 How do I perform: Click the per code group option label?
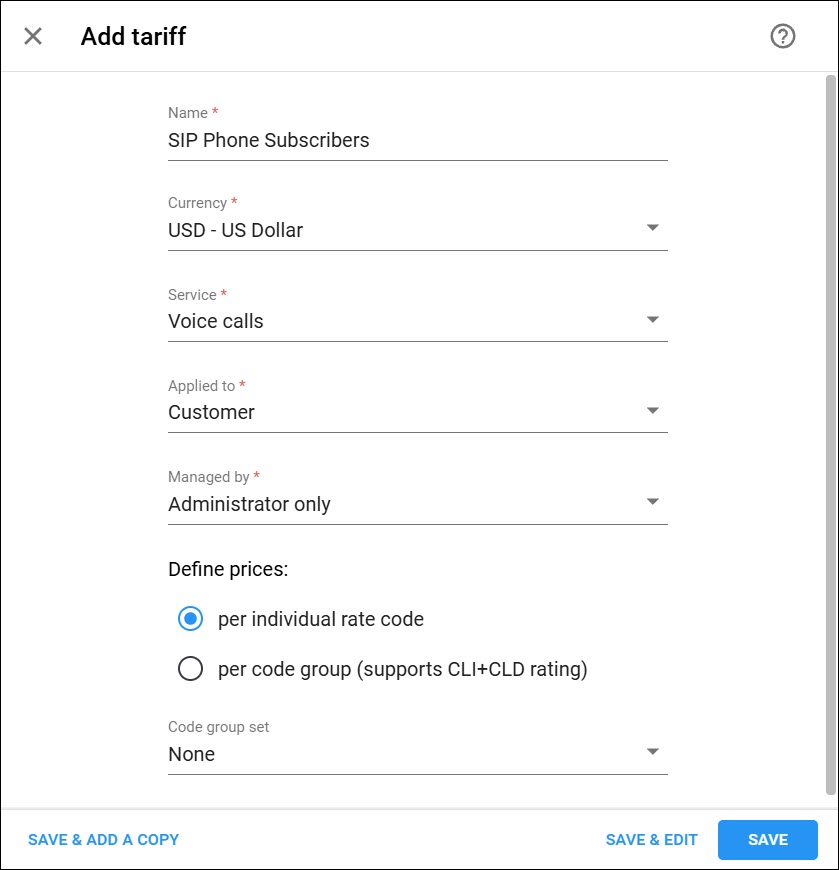402,669
